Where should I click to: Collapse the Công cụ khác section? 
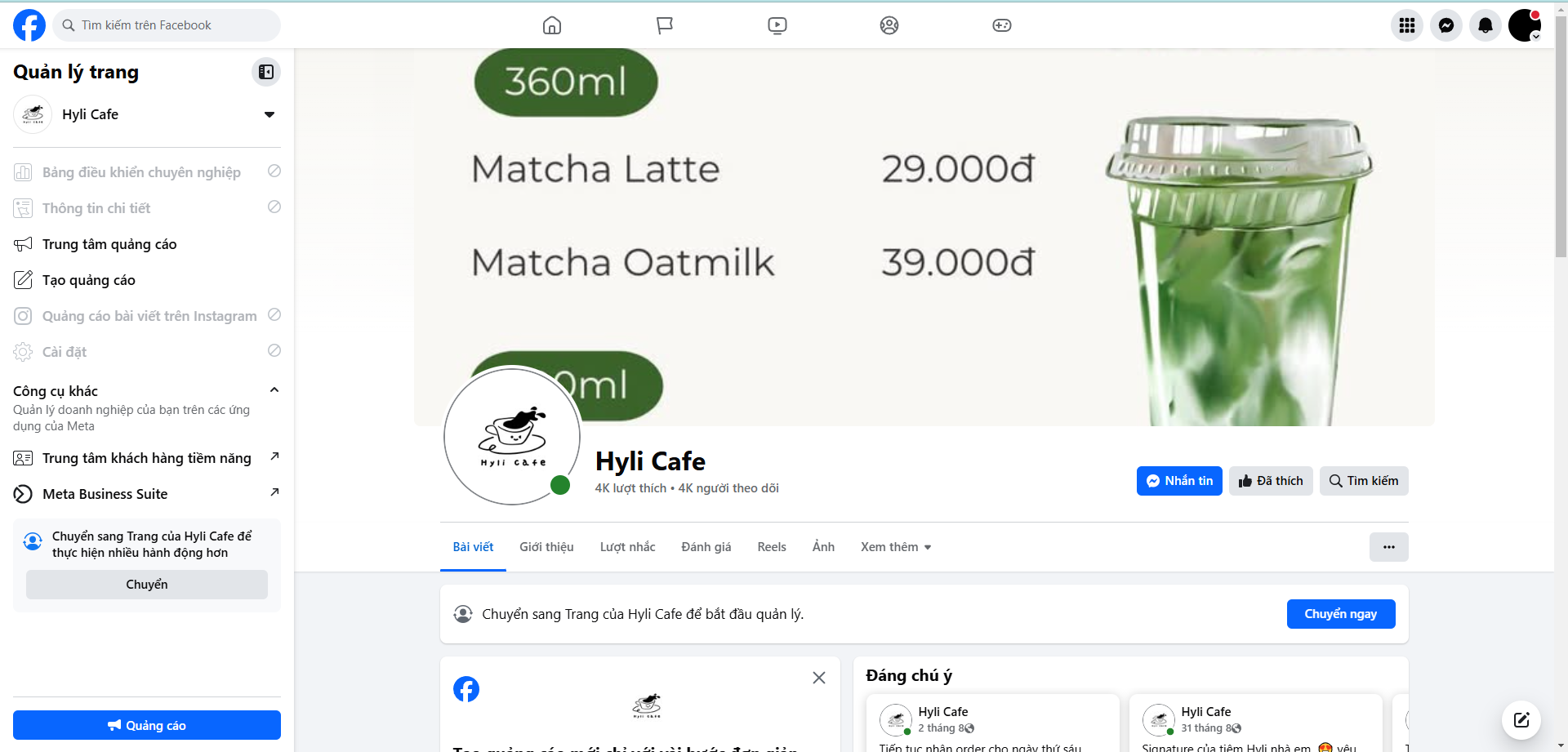[x=274, y=390]
